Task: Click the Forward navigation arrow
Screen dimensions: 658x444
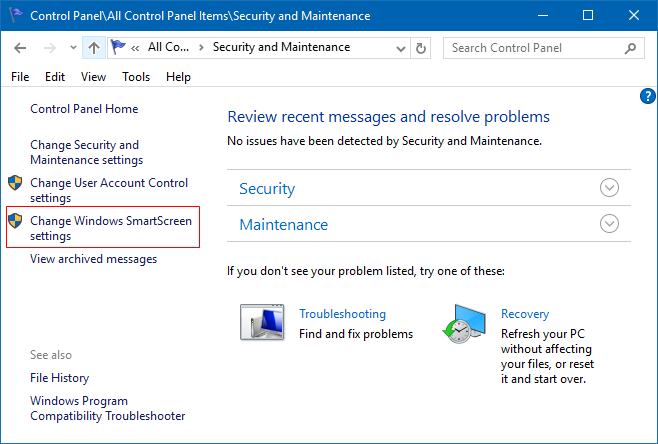Action: point(50,48)
